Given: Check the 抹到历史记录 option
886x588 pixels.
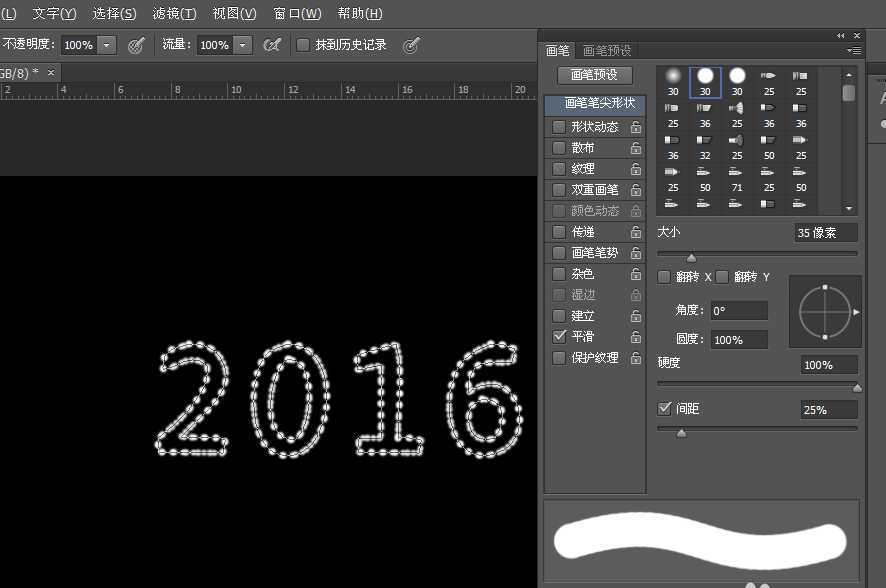Looking at the screenshot, I should coord(303,45).
